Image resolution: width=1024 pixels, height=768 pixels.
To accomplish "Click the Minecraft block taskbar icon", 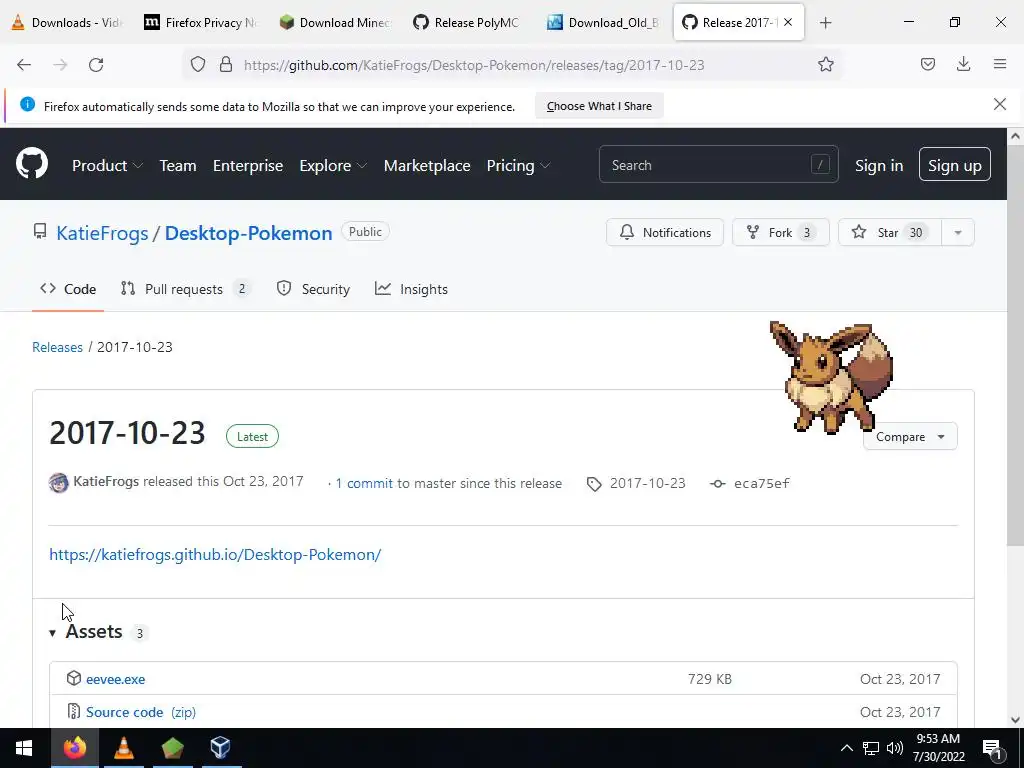I will click(x=172, y=748).
